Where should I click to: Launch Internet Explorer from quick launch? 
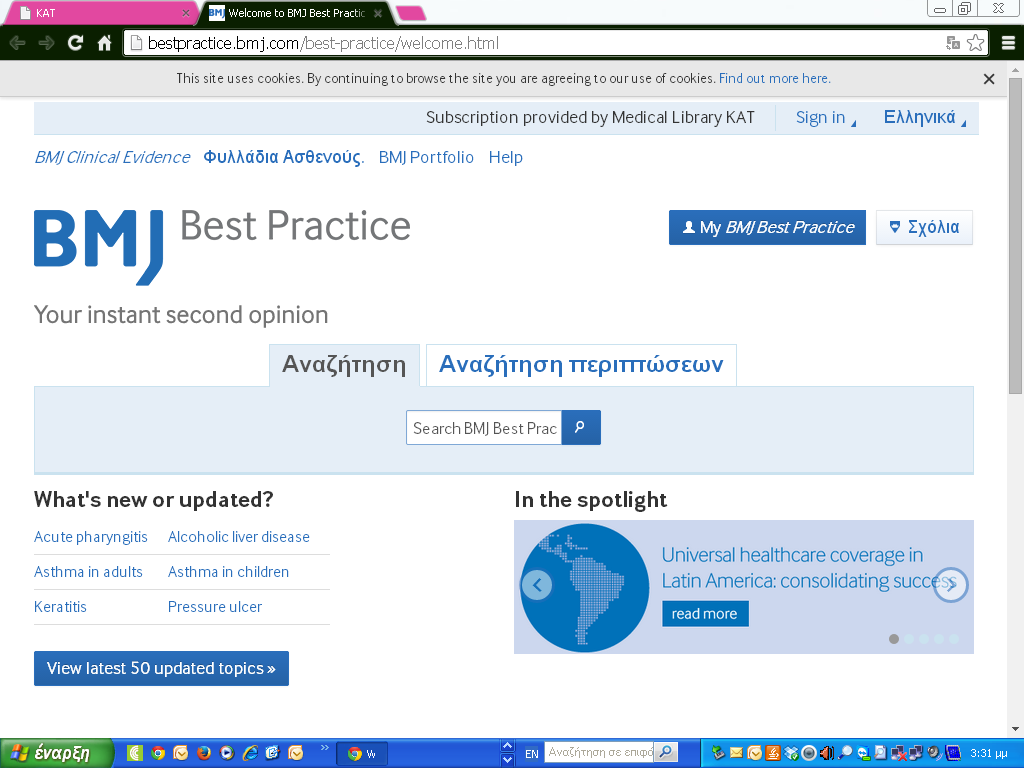[251, 753]
